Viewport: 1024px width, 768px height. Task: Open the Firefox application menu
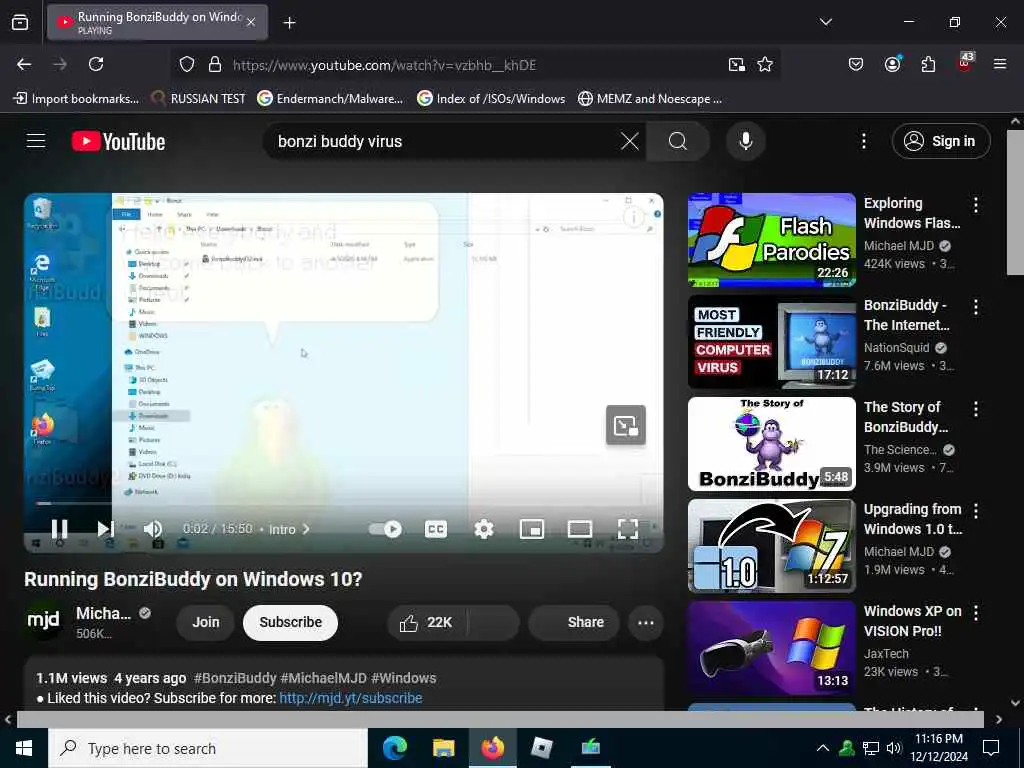[x=1000, y=64]
